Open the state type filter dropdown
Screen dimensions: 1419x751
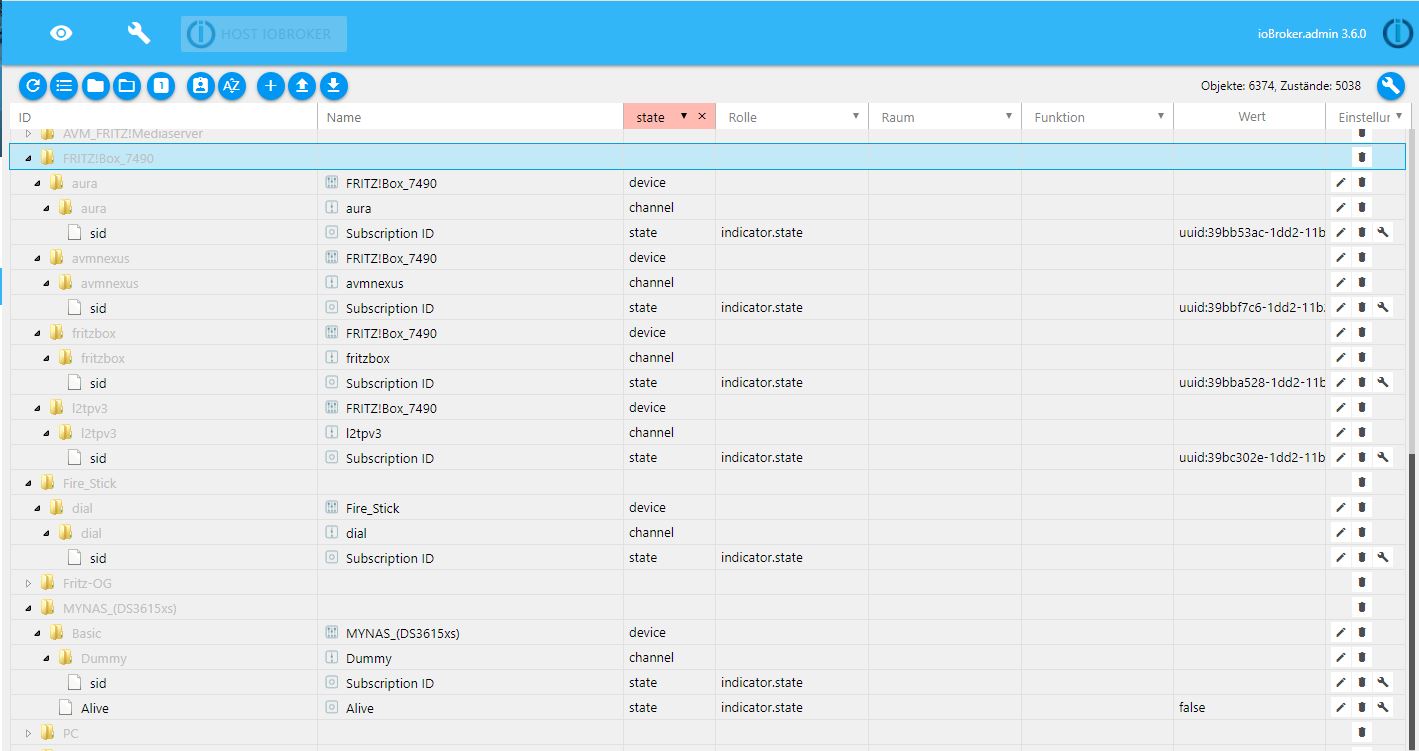[x=684, y=116]
